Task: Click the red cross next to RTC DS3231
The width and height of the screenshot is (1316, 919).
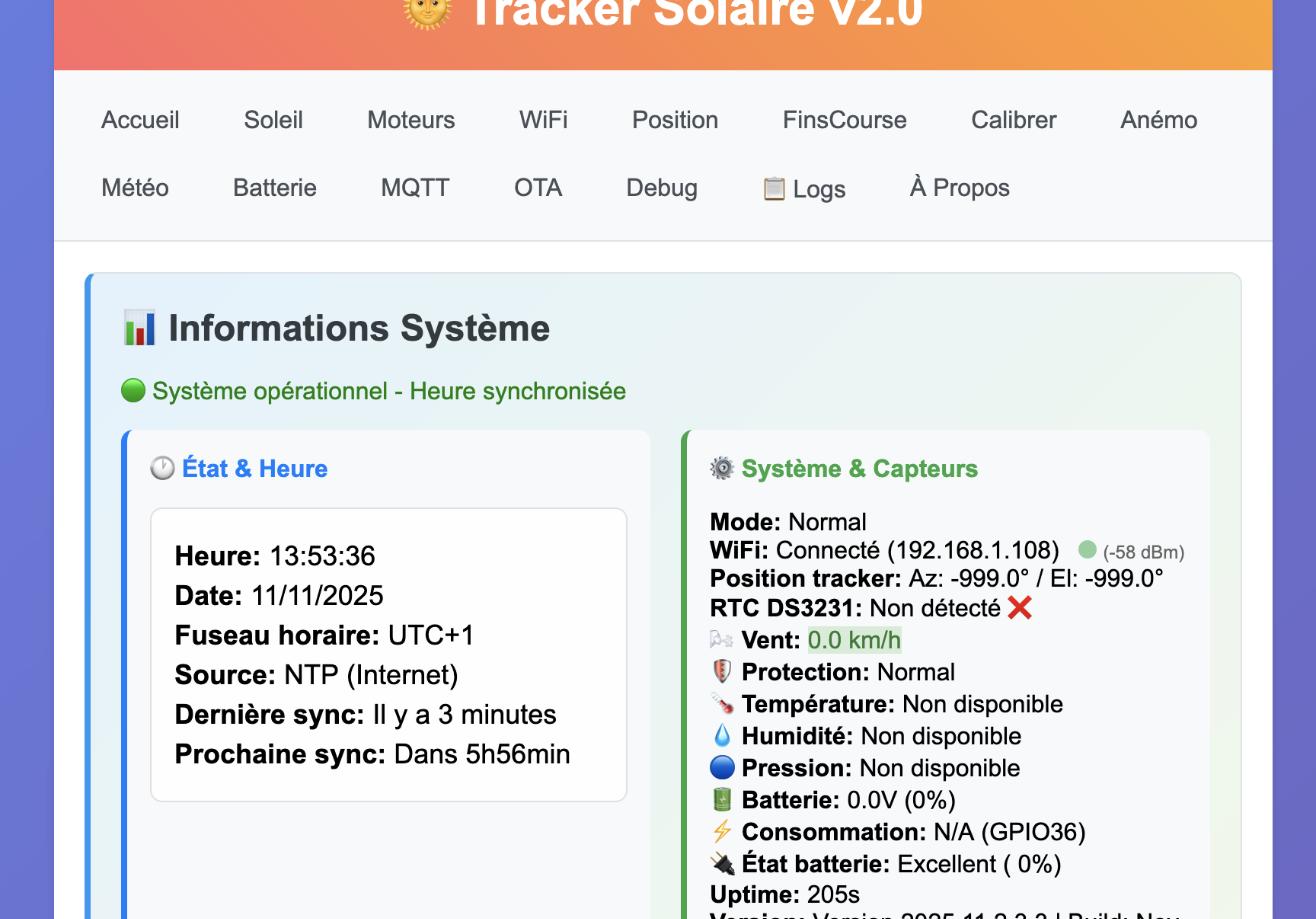Action: click(x=1019, y=608)
